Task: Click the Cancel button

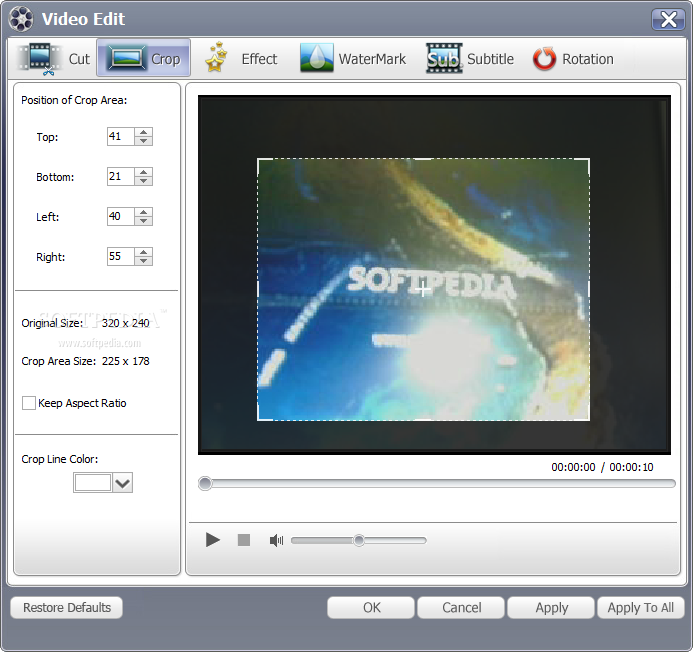Action: pos(461,607)
